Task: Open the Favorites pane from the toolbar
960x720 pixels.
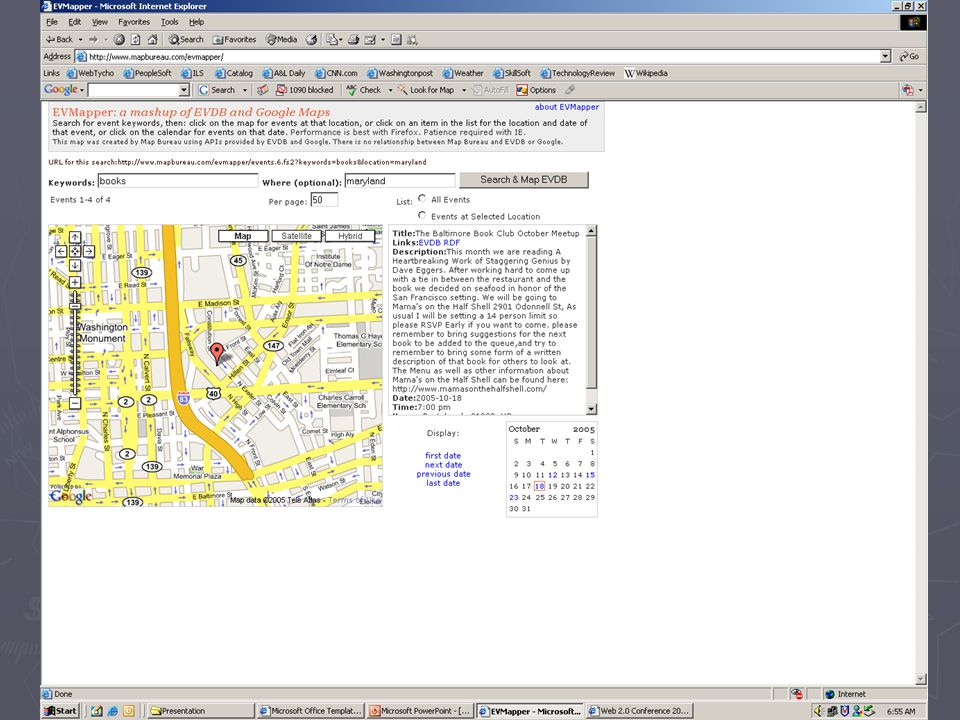Action: pos(234,39)
